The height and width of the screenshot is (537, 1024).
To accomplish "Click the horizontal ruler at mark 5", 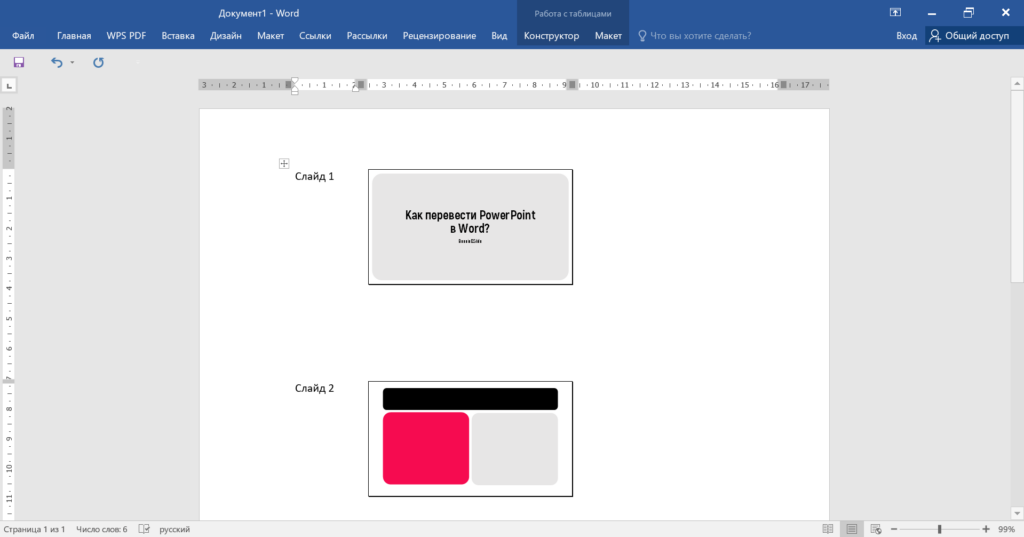I will (x=444, y=85).
